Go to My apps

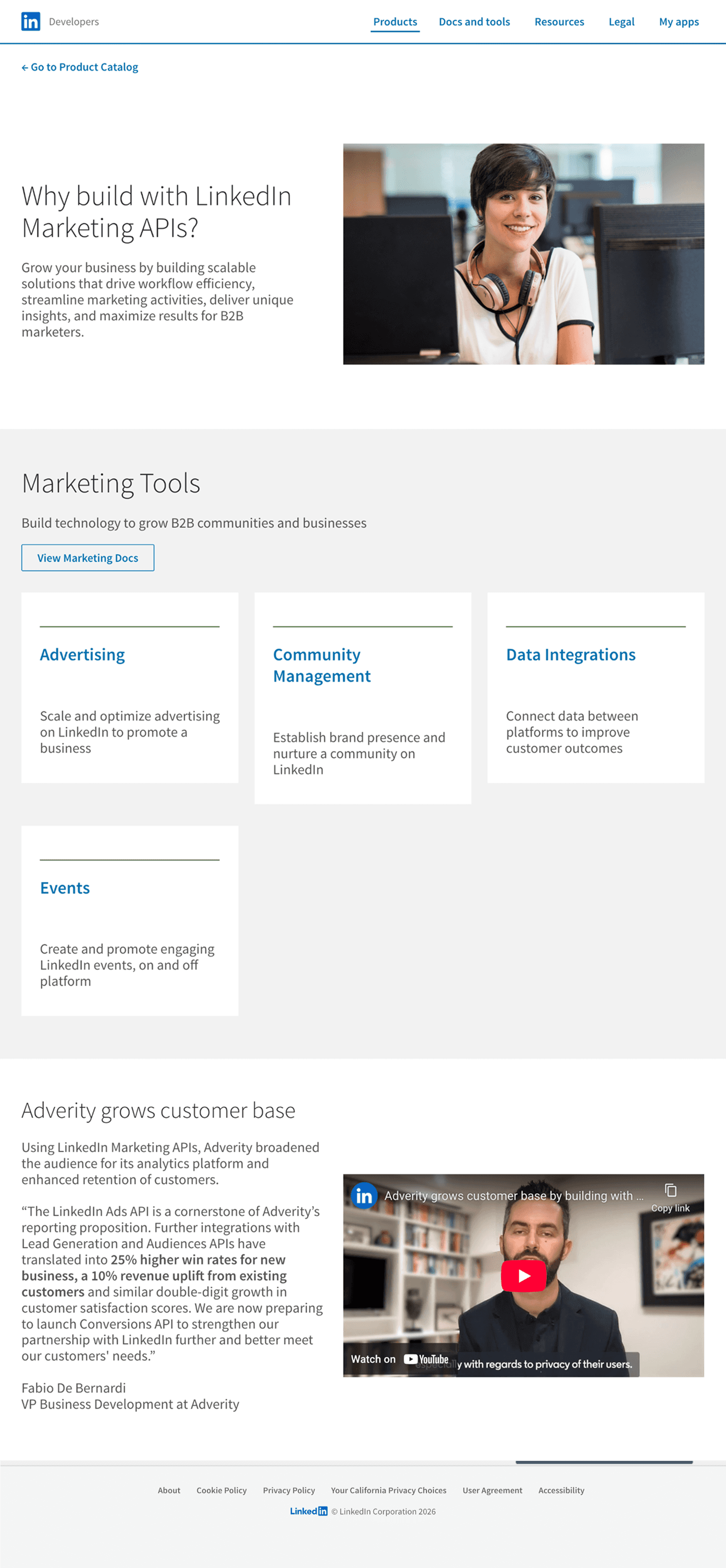678,22
